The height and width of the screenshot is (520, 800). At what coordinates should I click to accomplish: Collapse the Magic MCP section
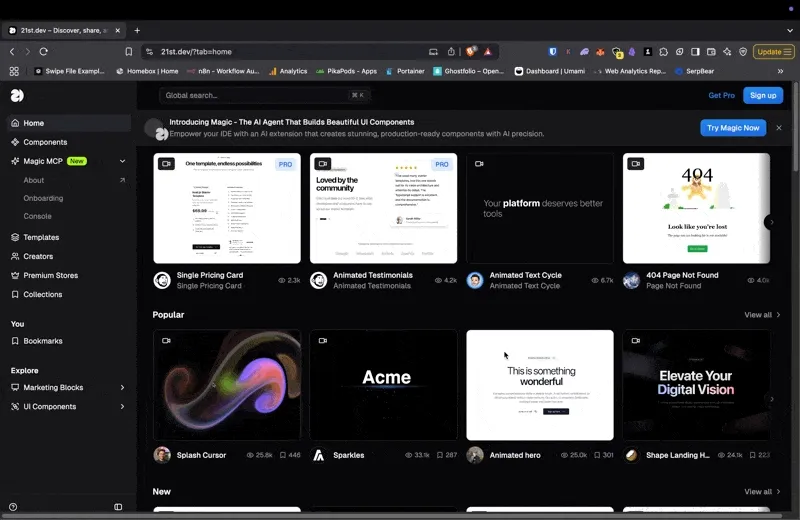[122, 161]
